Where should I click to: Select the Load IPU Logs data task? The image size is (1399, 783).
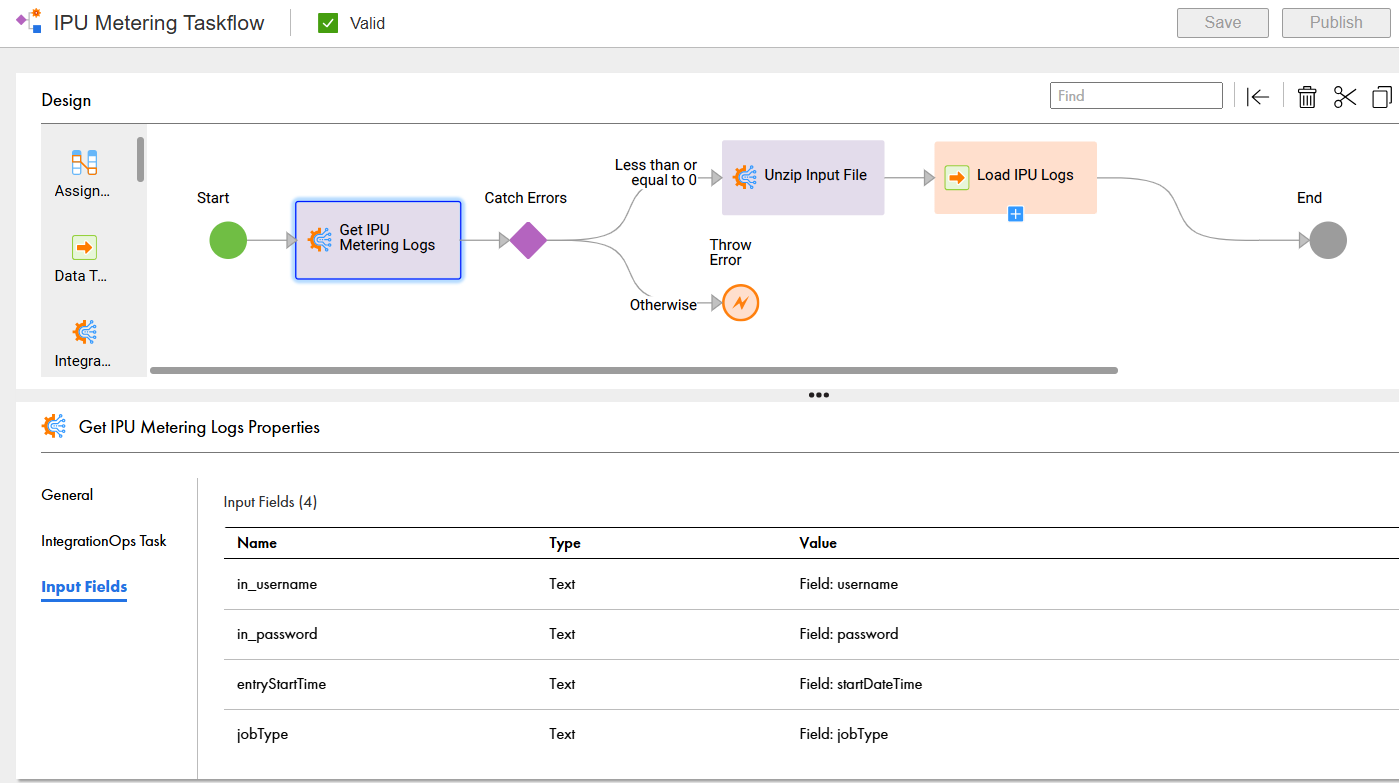click(1015, 177)
